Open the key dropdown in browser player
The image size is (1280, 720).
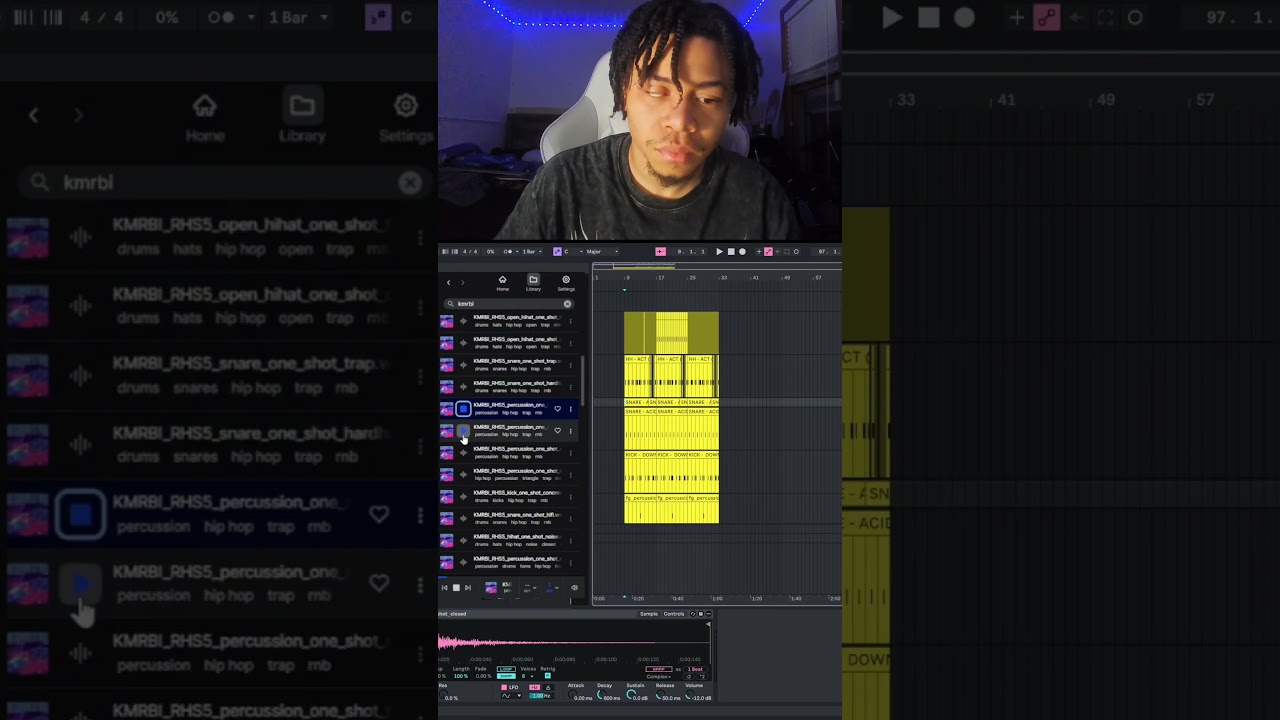[530, 588]
